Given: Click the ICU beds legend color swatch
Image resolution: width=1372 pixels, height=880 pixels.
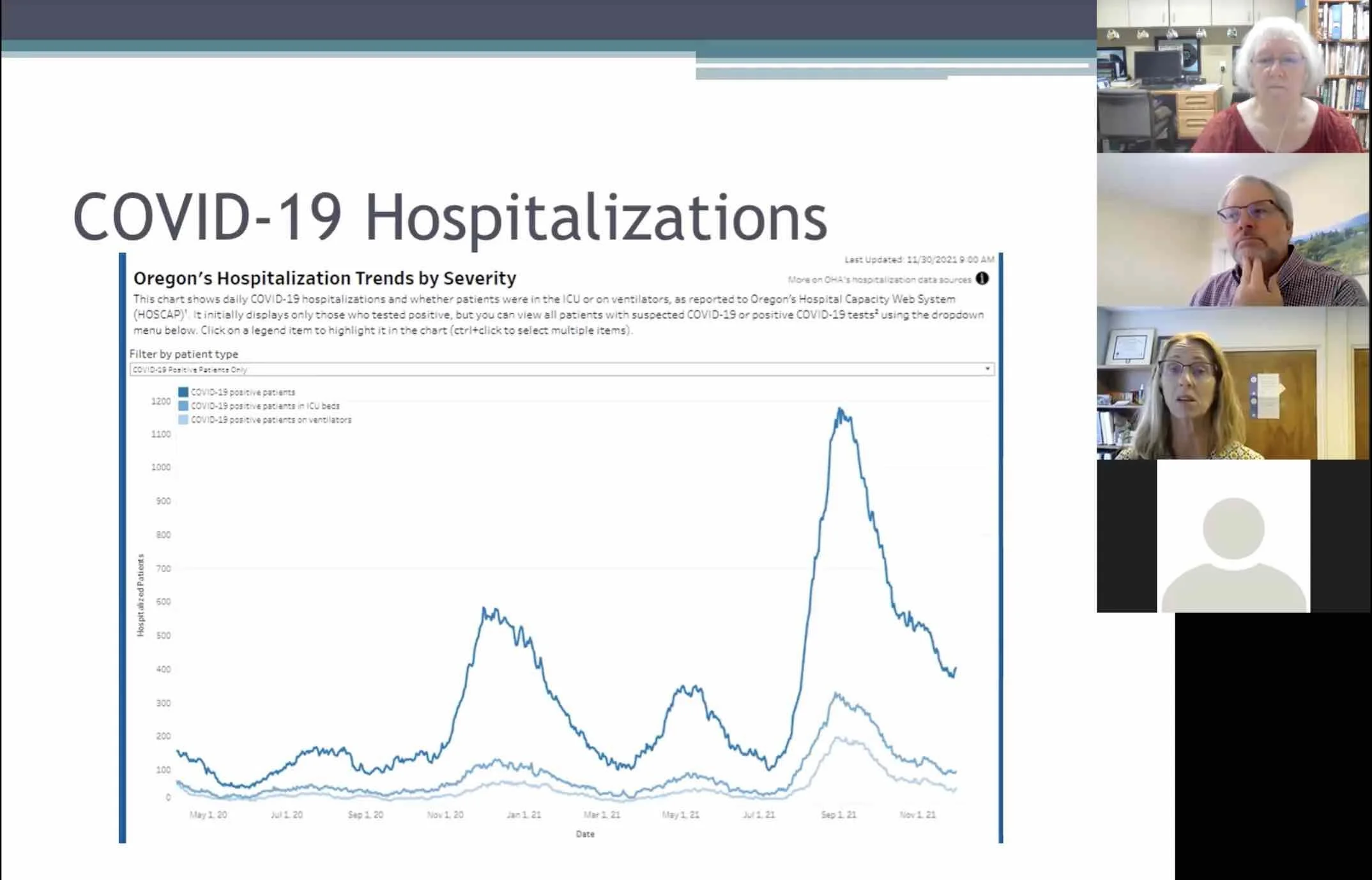Looking at the screenshot, I should (183, 406).
